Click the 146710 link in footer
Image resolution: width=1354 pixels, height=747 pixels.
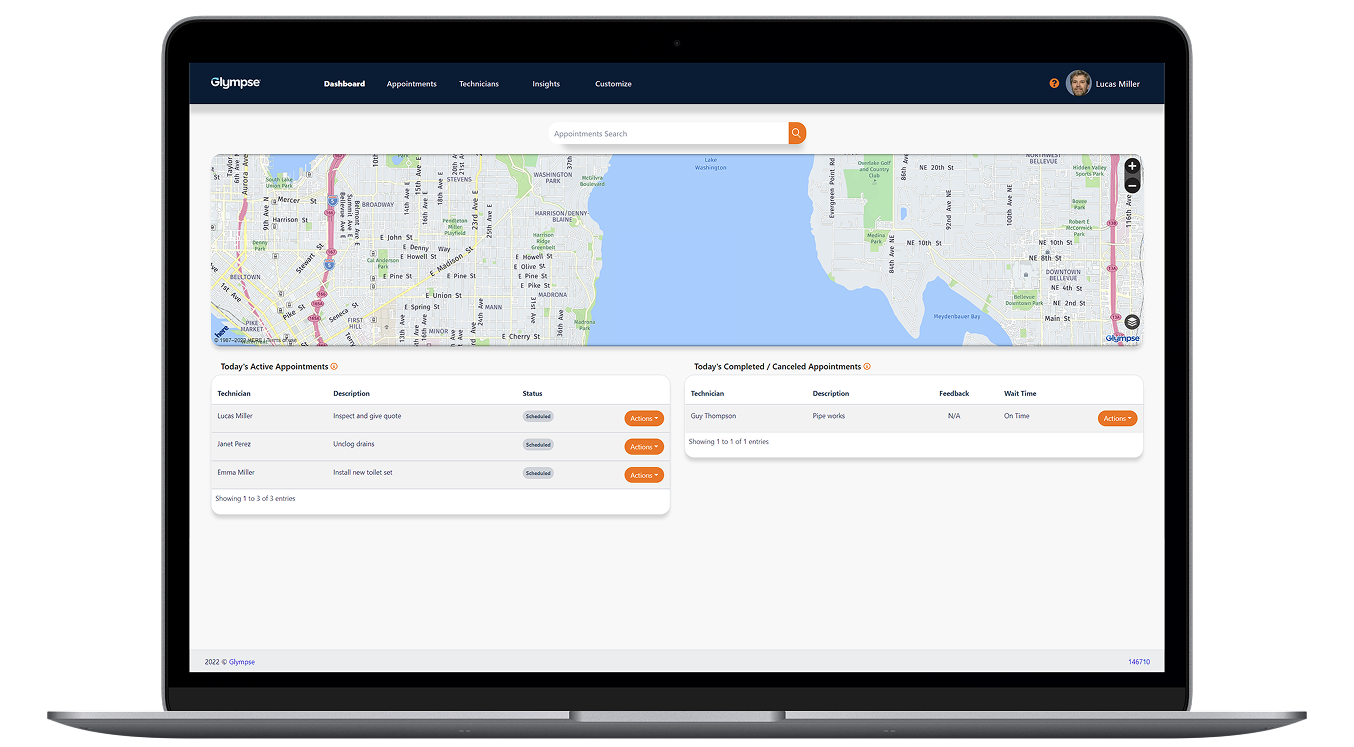1138,662
